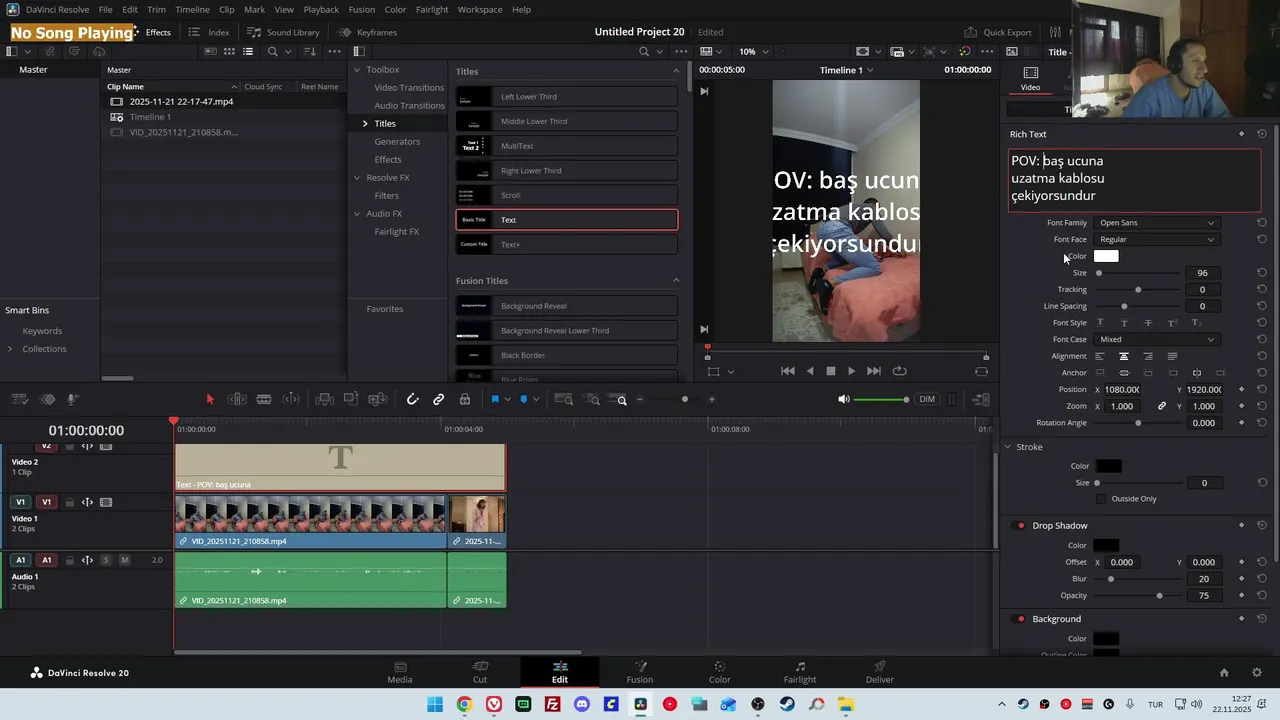1280x720 pixels.
Task: Open the Font Family dropdown
Action: point(1156,223)
